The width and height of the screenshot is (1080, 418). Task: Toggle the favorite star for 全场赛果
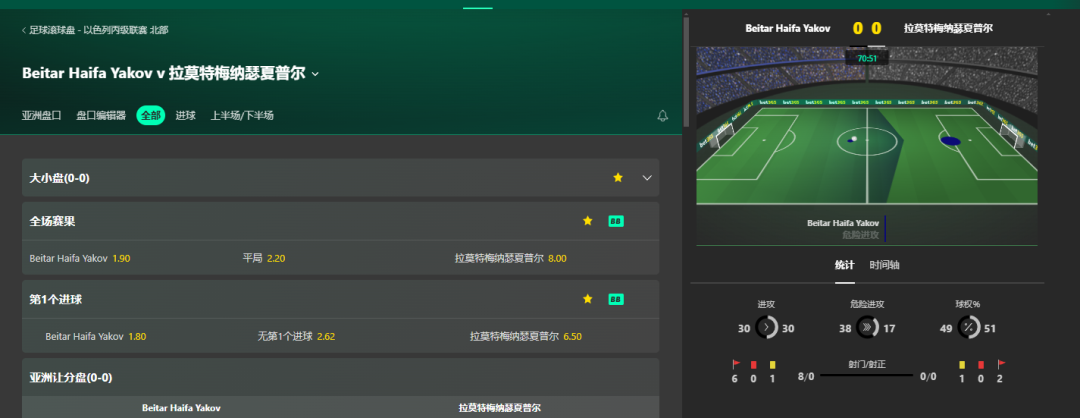point(588,221)
